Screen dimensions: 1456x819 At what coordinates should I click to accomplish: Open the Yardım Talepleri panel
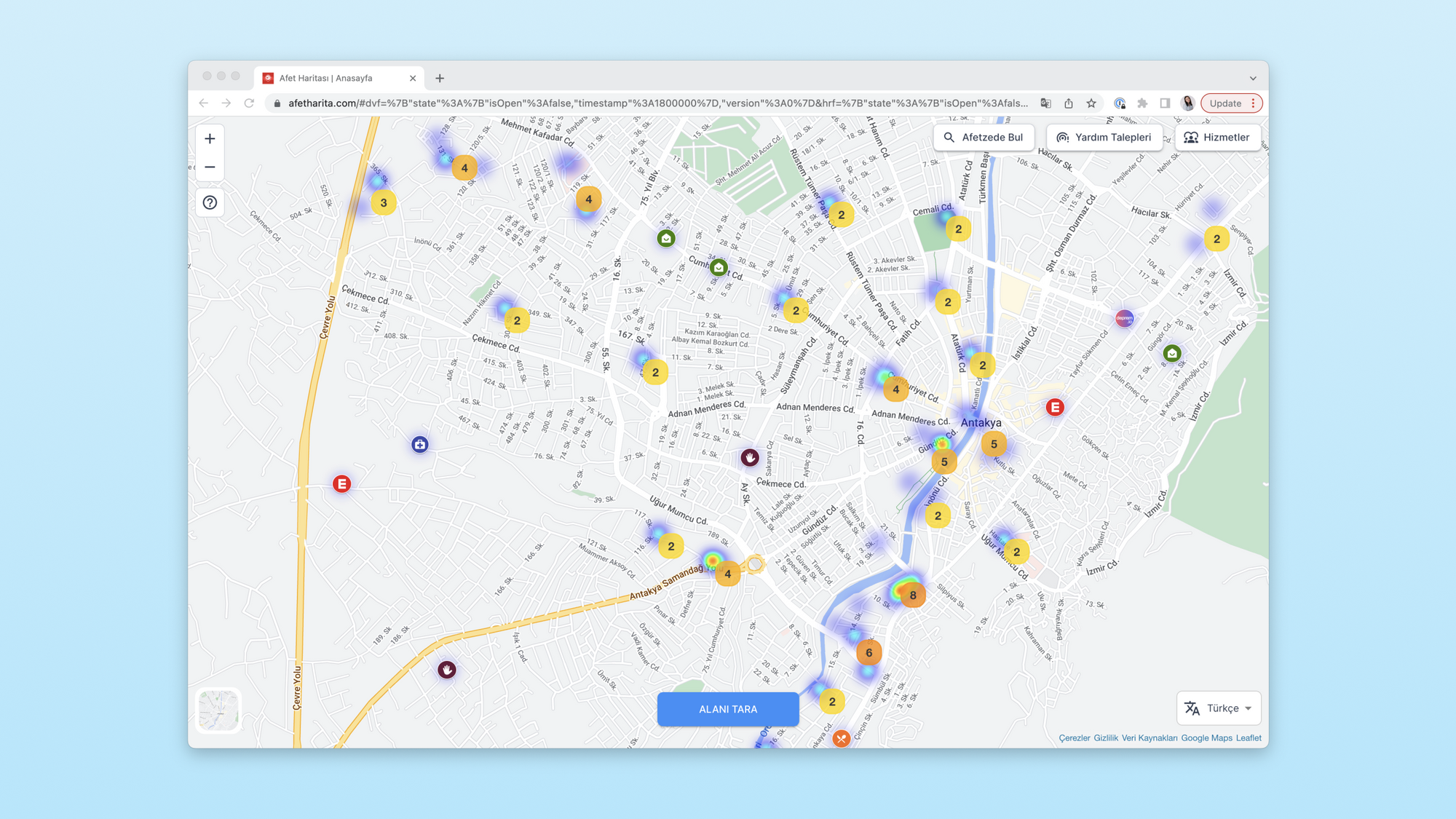pos(1104,137)
